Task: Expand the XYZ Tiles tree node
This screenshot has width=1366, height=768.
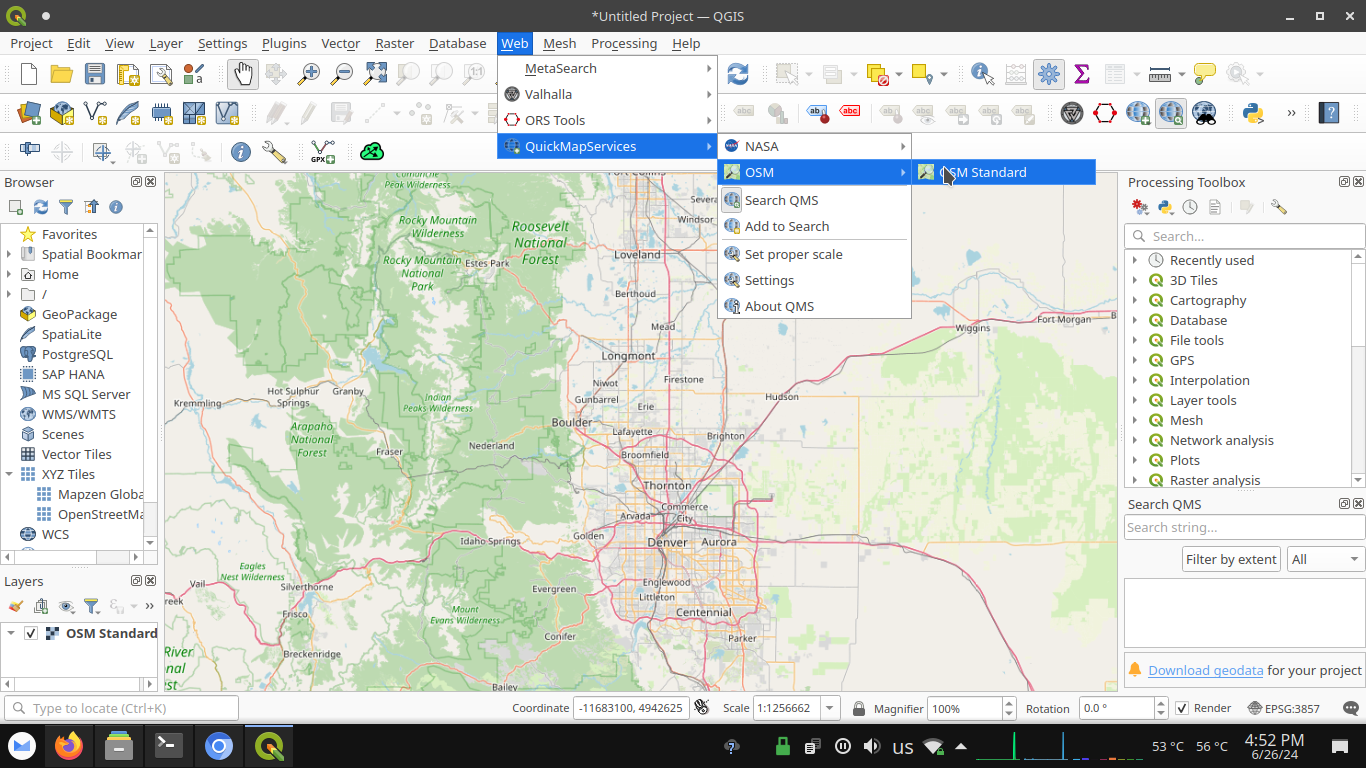Action: 9,474
